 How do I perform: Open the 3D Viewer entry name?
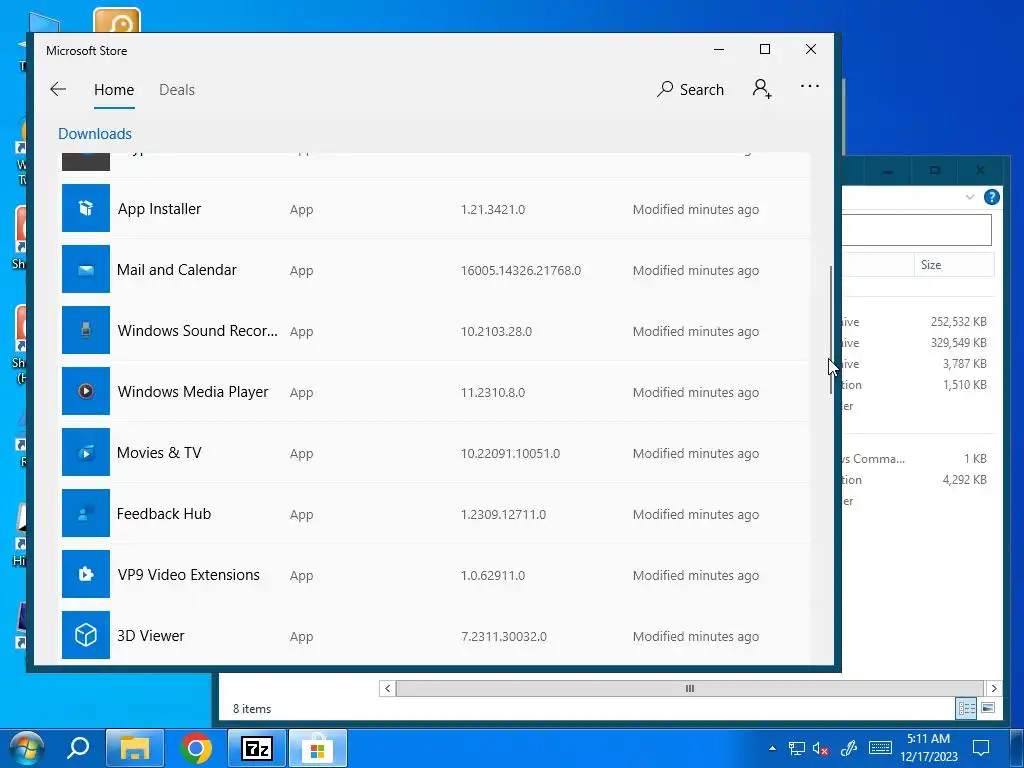pos(151,636)
